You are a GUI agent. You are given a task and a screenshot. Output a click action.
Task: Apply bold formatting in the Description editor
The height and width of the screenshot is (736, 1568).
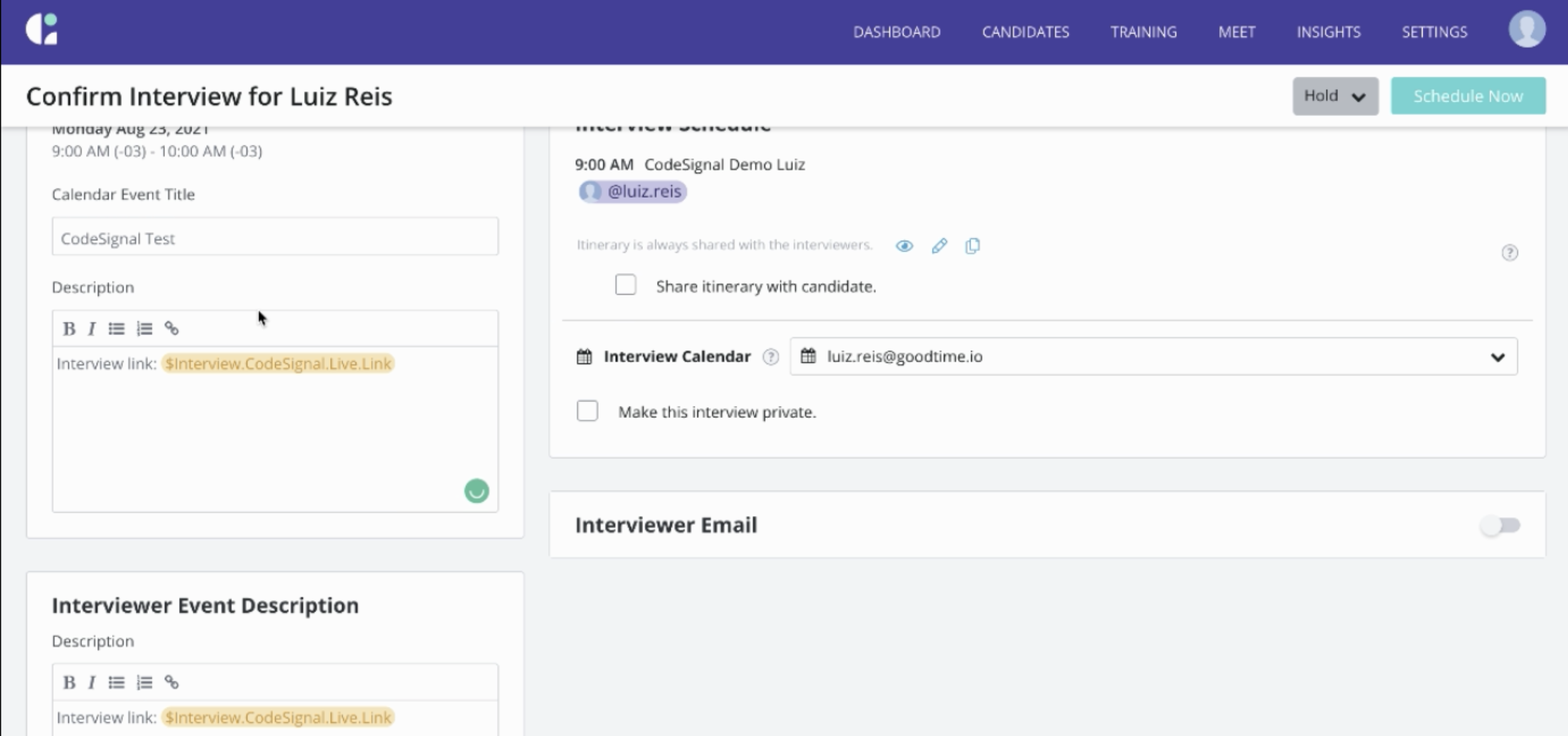pos(68,328)
